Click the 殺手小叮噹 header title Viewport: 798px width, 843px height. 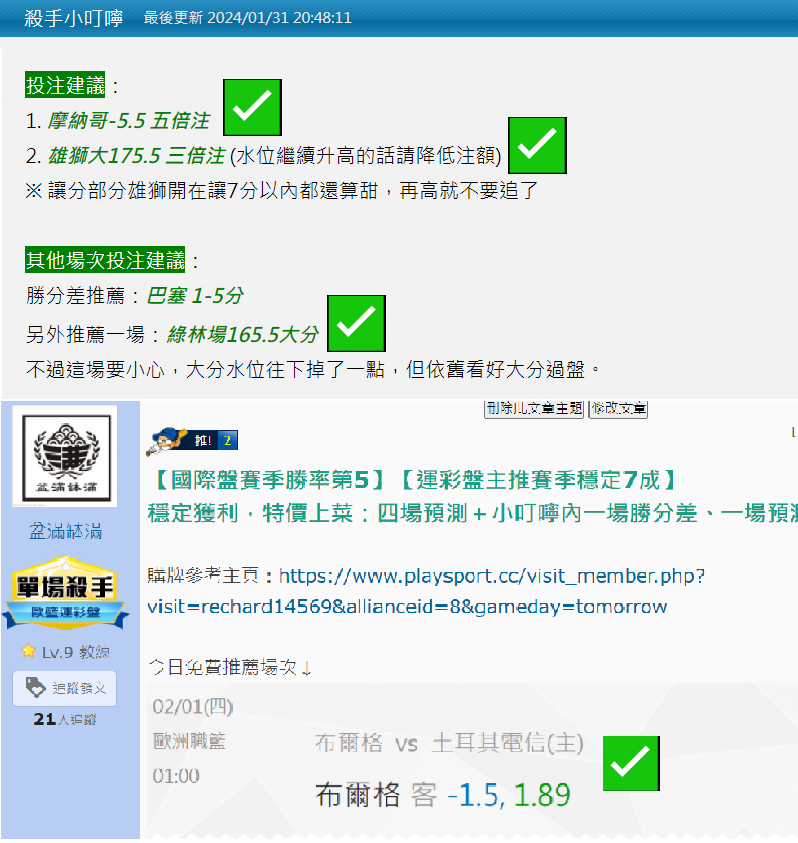tap(74, 18)
